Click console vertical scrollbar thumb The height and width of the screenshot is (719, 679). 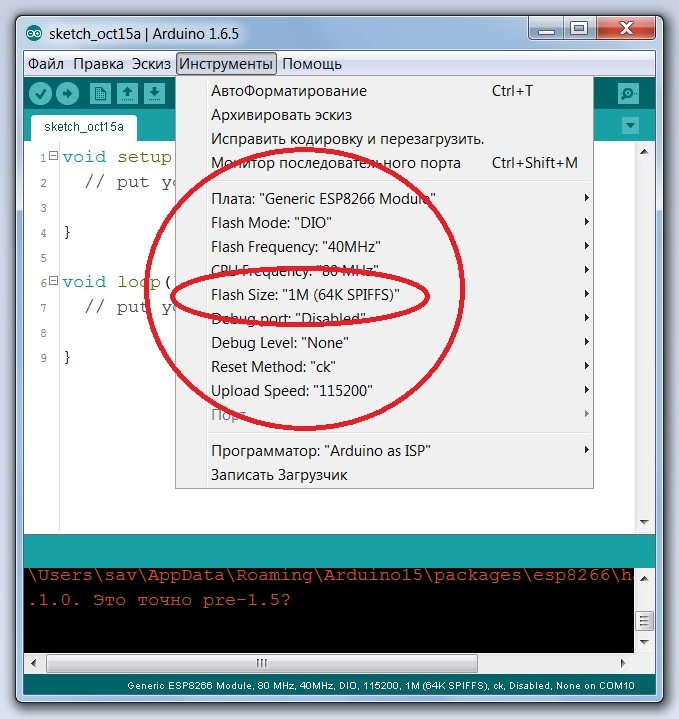click(x=644, y=621)
